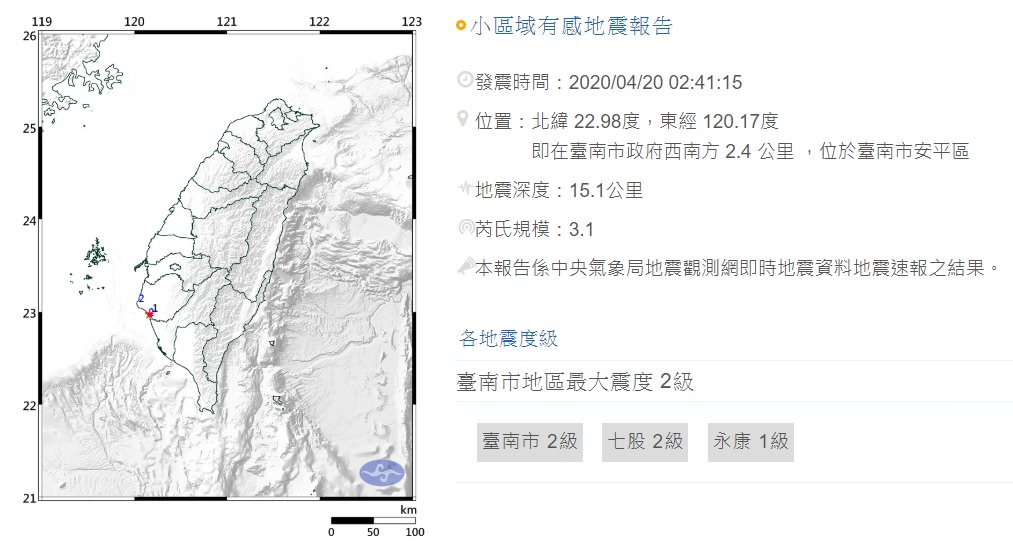
Task: Click the clock icon beside 發震時間
Action: (x=465, y=80)
